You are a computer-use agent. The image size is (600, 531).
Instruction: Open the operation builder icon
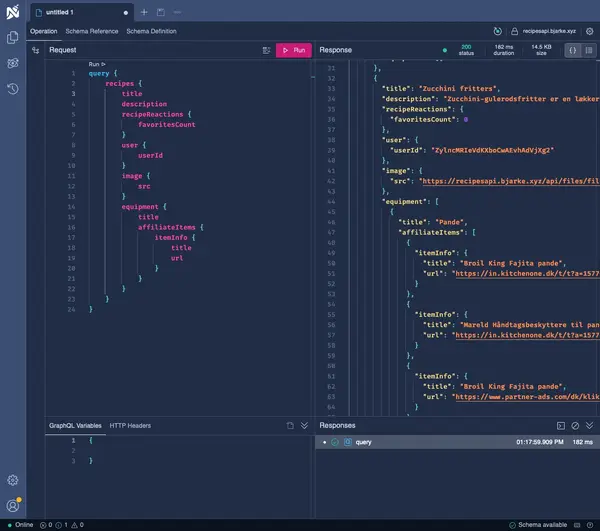[x=36, y=50]
